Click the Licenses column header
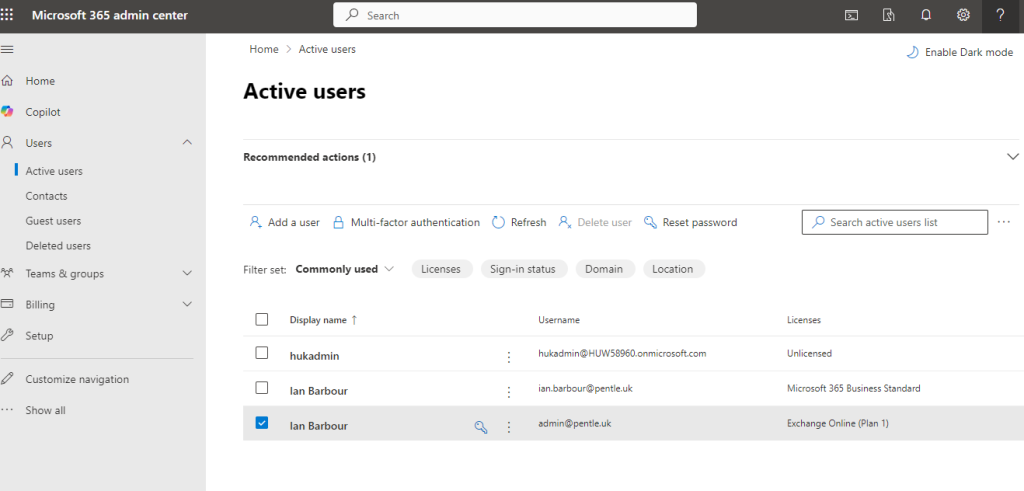The width and height of the screenshot is (1024, 491). [x=804, y=320]
